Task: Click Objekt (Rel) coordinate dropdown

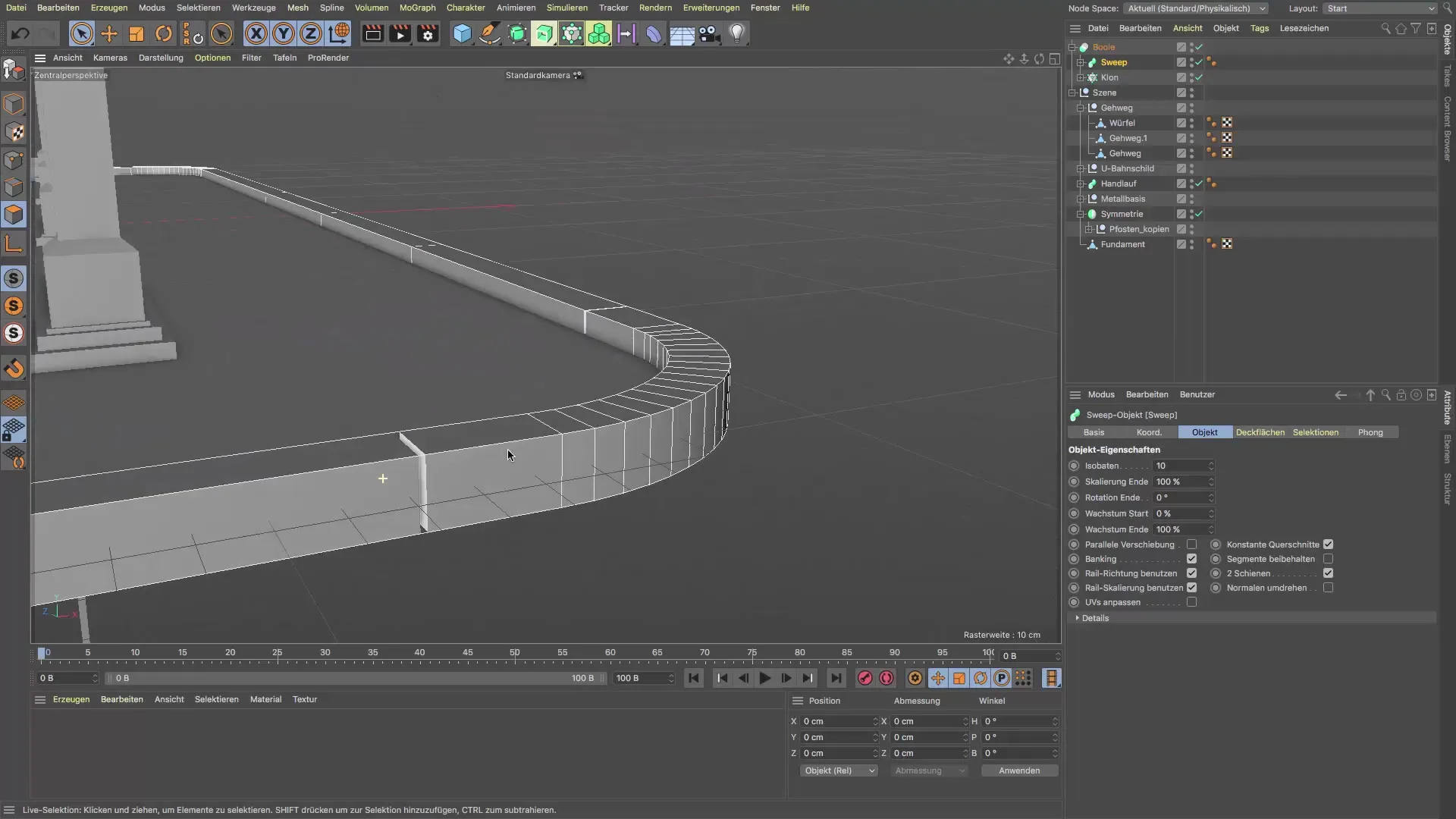Action: coord(838,770)
